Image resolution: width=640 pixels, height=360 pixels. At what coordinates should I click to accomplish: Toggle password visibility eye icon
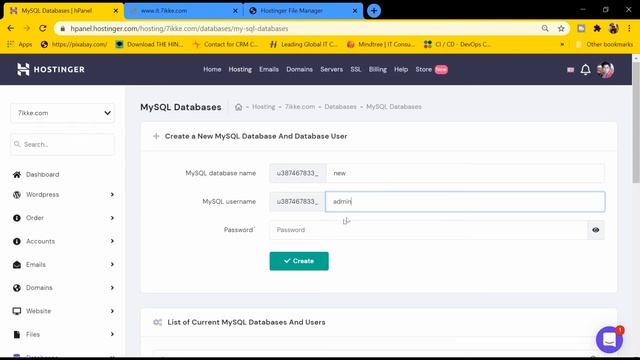pos(596,230)
